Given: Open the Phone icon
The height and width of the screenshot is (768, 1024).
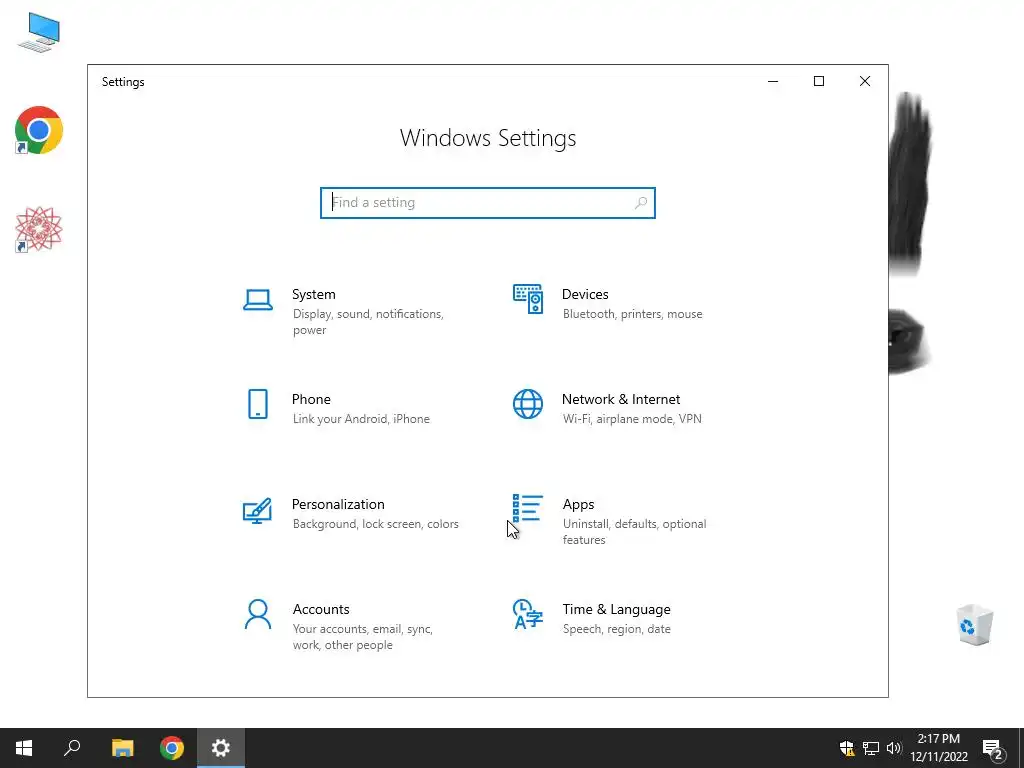Looking at the screenshot, I should (258, 404).
